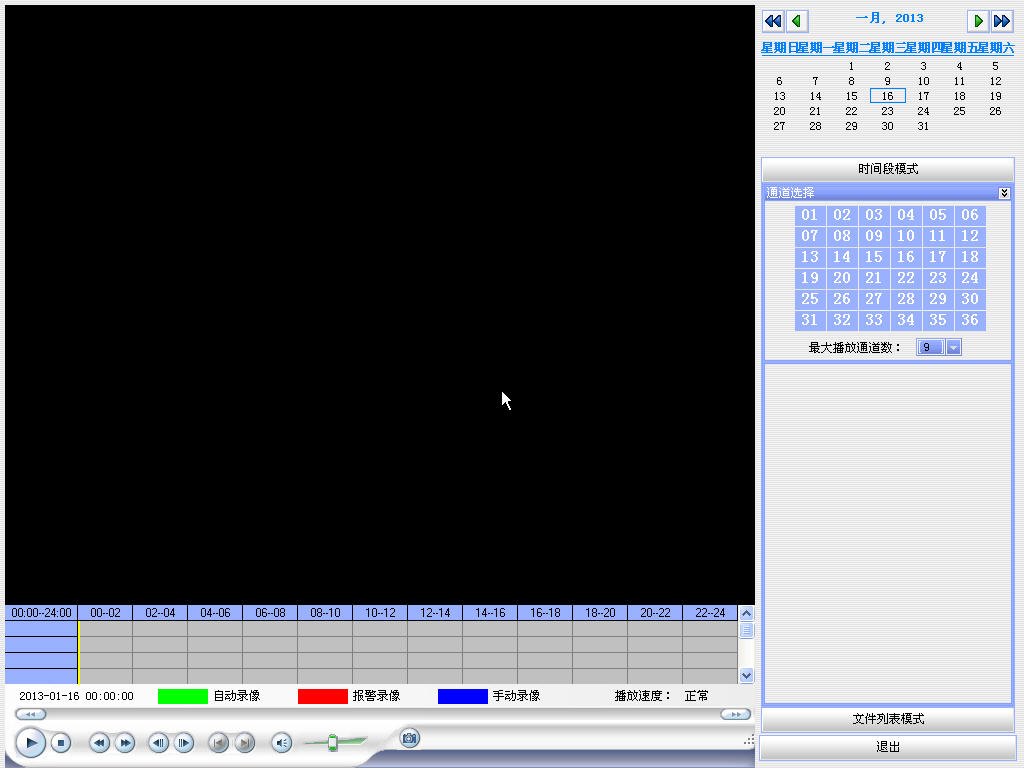The image size is (1024, 768).
Task: Click the 星期日 weekday header
Action: coord(779,48)
